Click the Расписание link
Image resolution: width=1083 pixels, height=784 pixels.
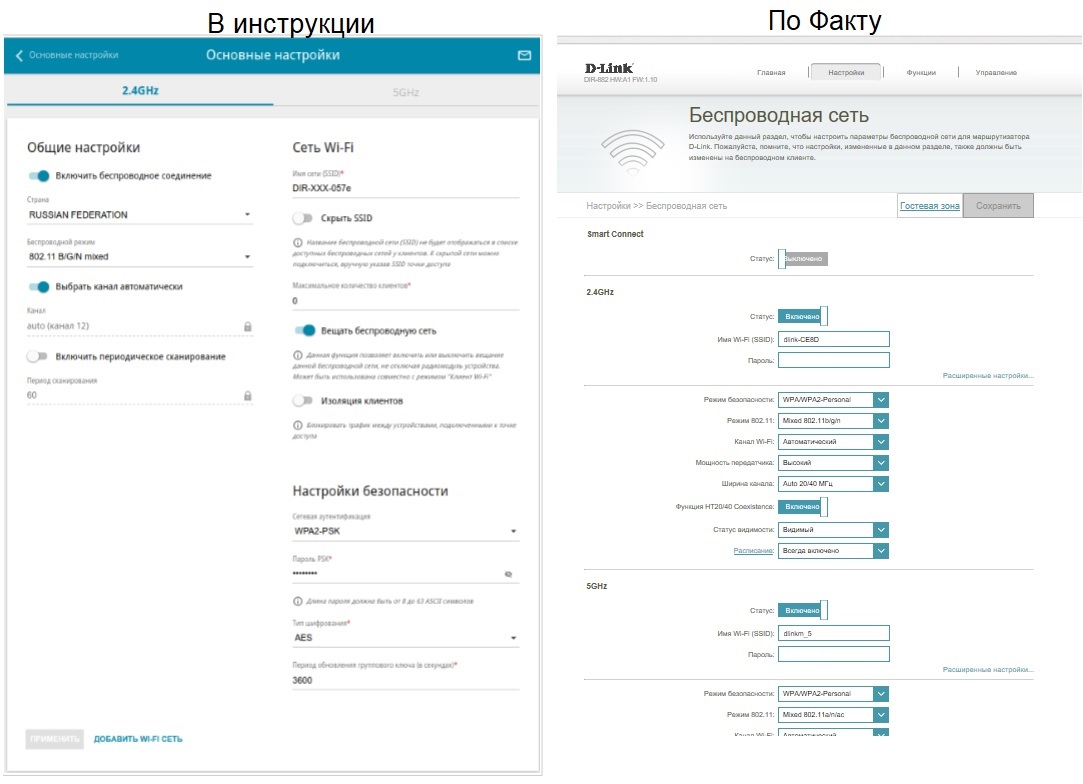754,551
